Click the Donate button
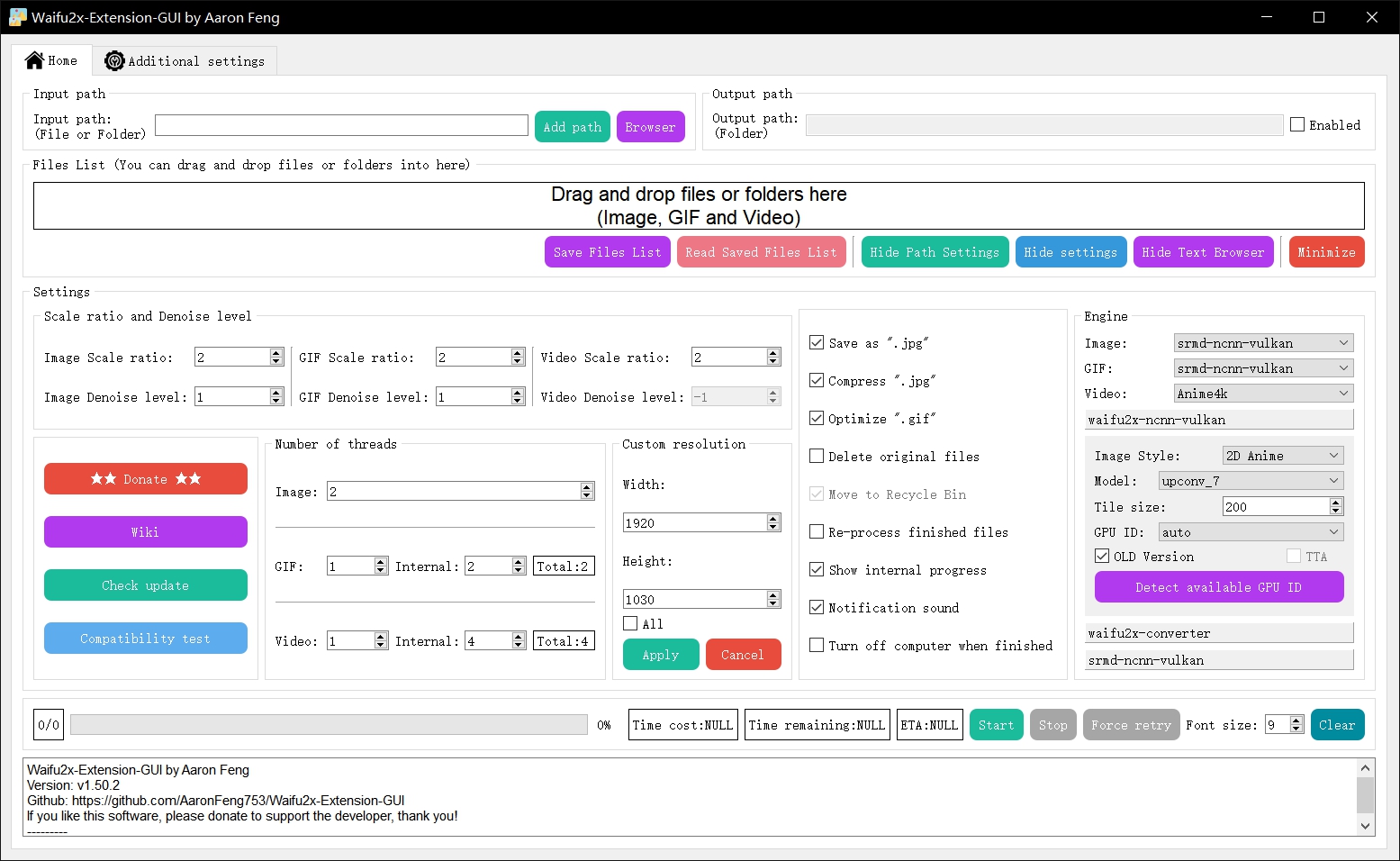The height and width of the screenshot is (861, 1400). pos(146,479)
